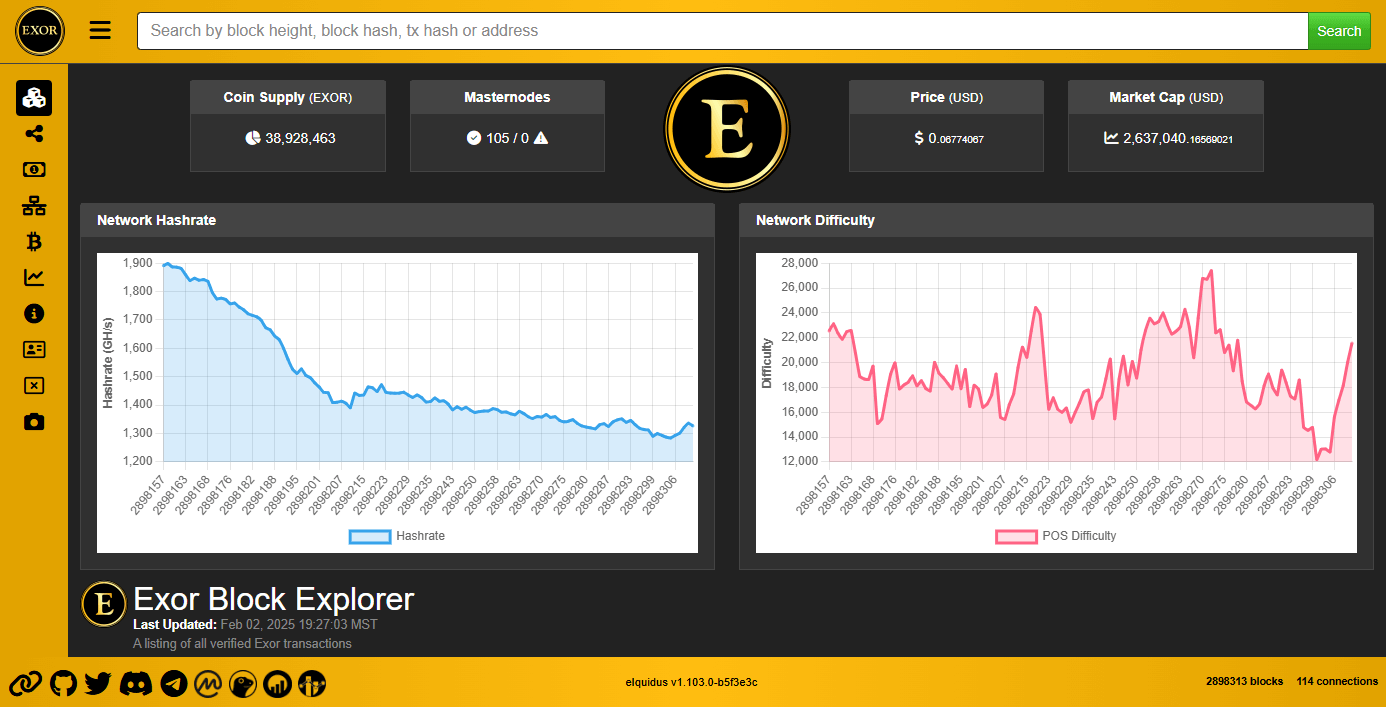Click the coin supply value 38,928,463
Image resolution: width=1386 pixels, height=707 pixels.
[300, 138]
